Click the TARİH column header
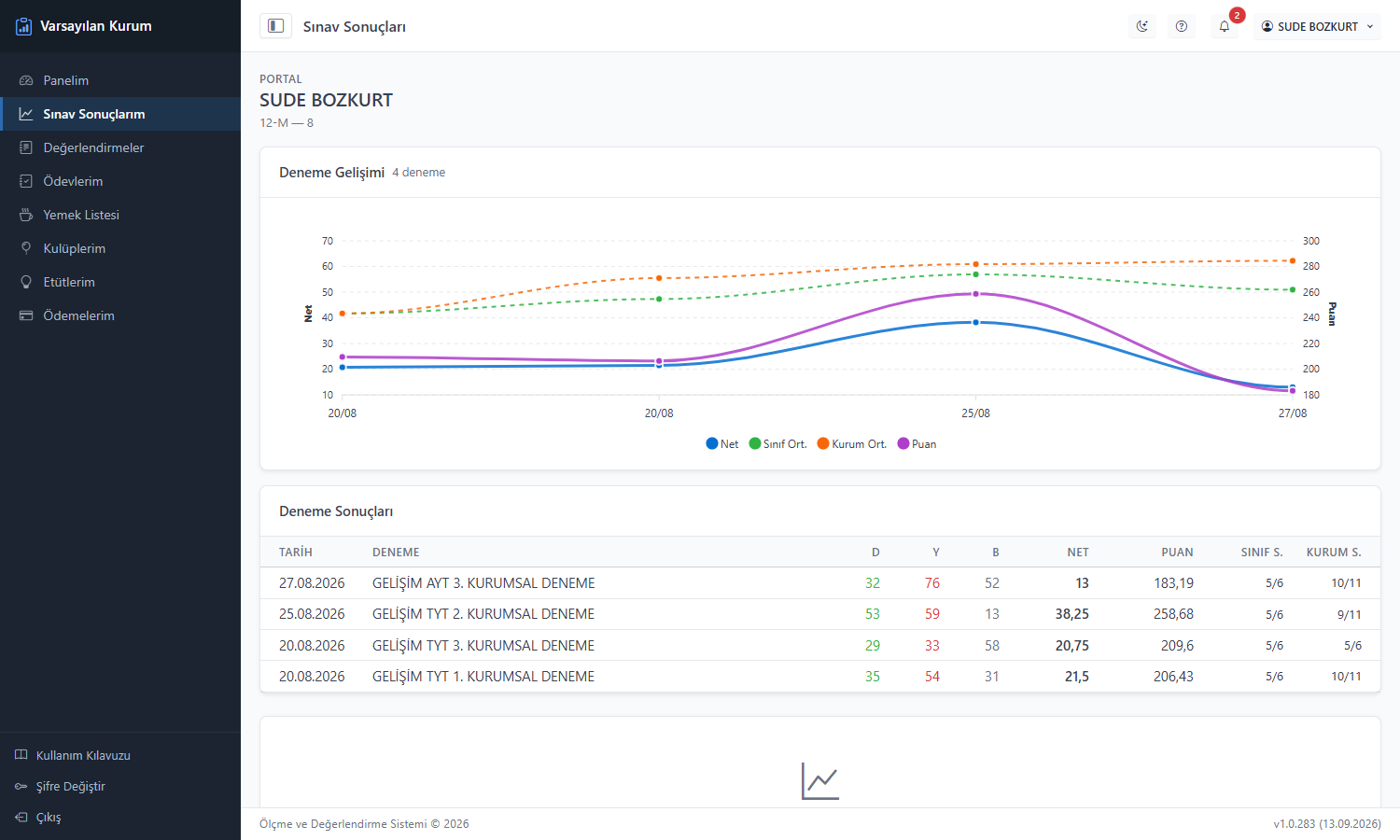 pos(296,553)
